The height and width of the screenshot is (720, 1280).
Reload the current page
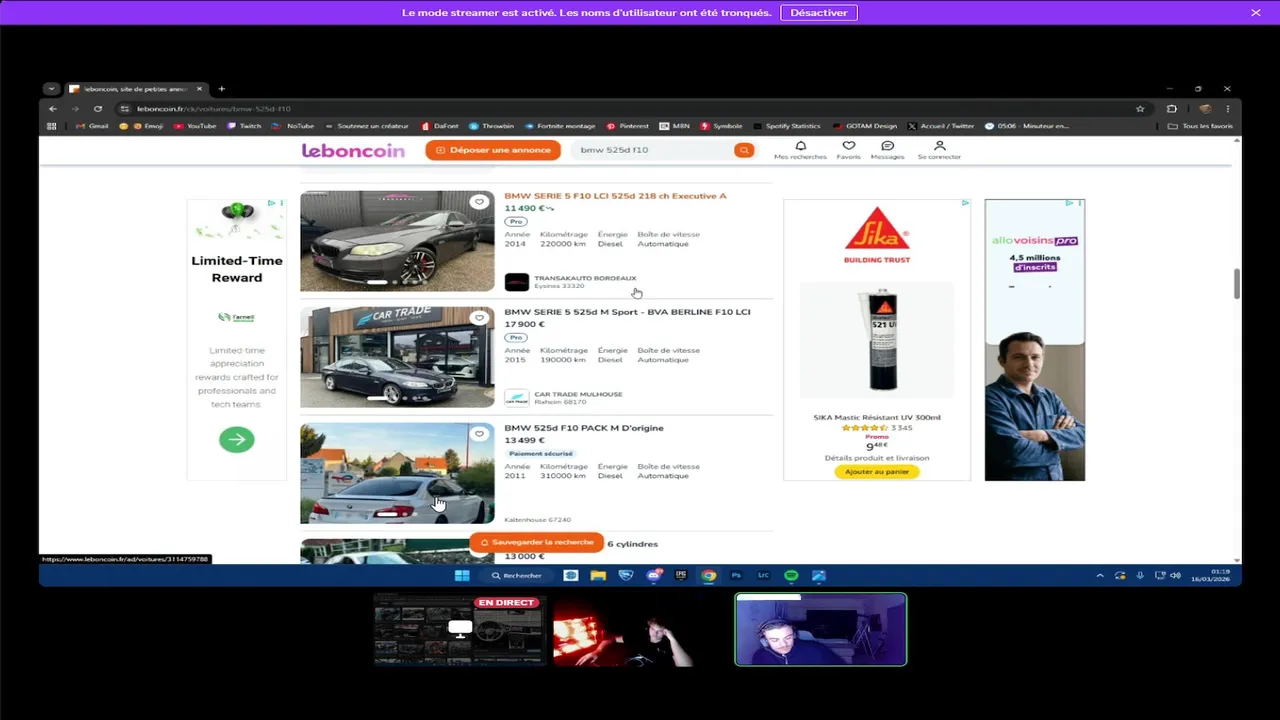[x=98, y=108]
